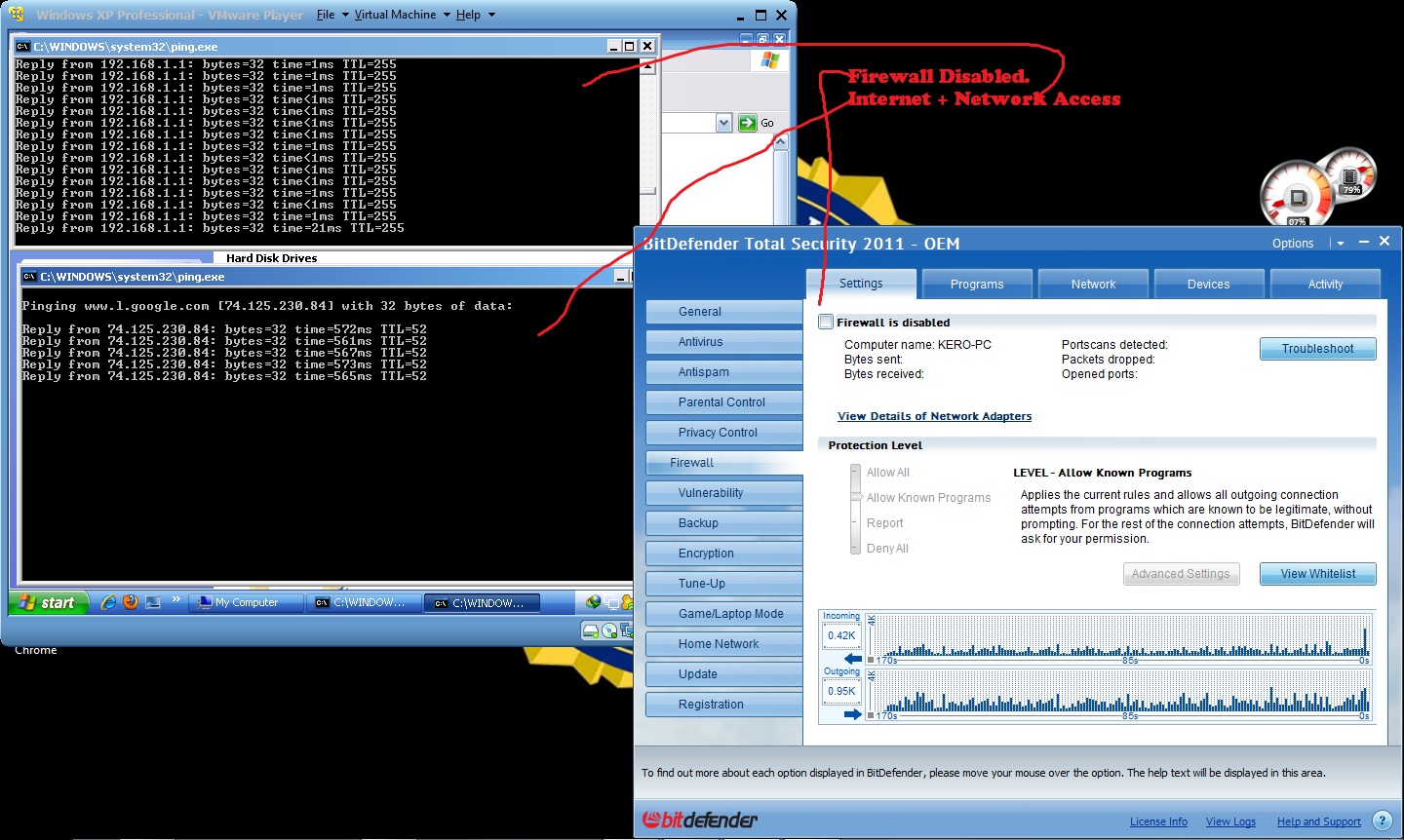Switch to the Network tab
Image resolution: width=1404 pixels, height=840 pixels.
(x=1093, y=285)
